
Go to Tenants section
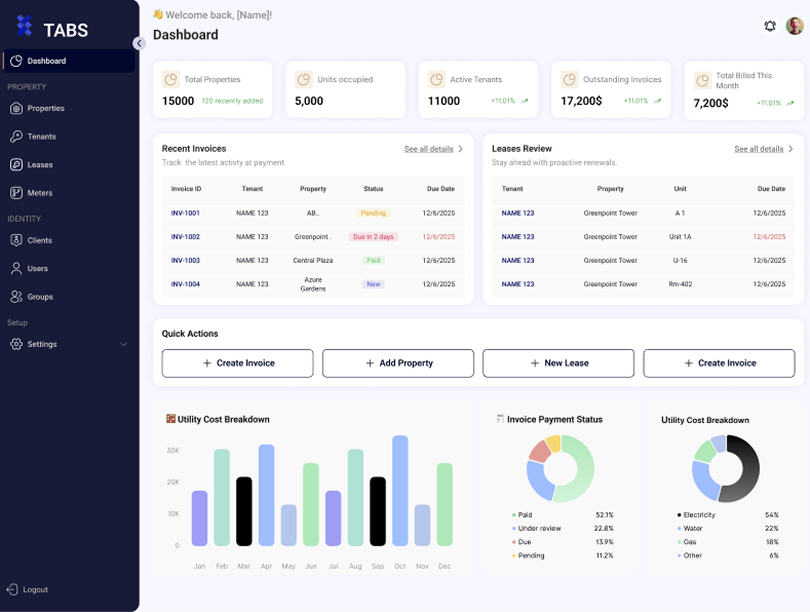(x=41, y=136)
